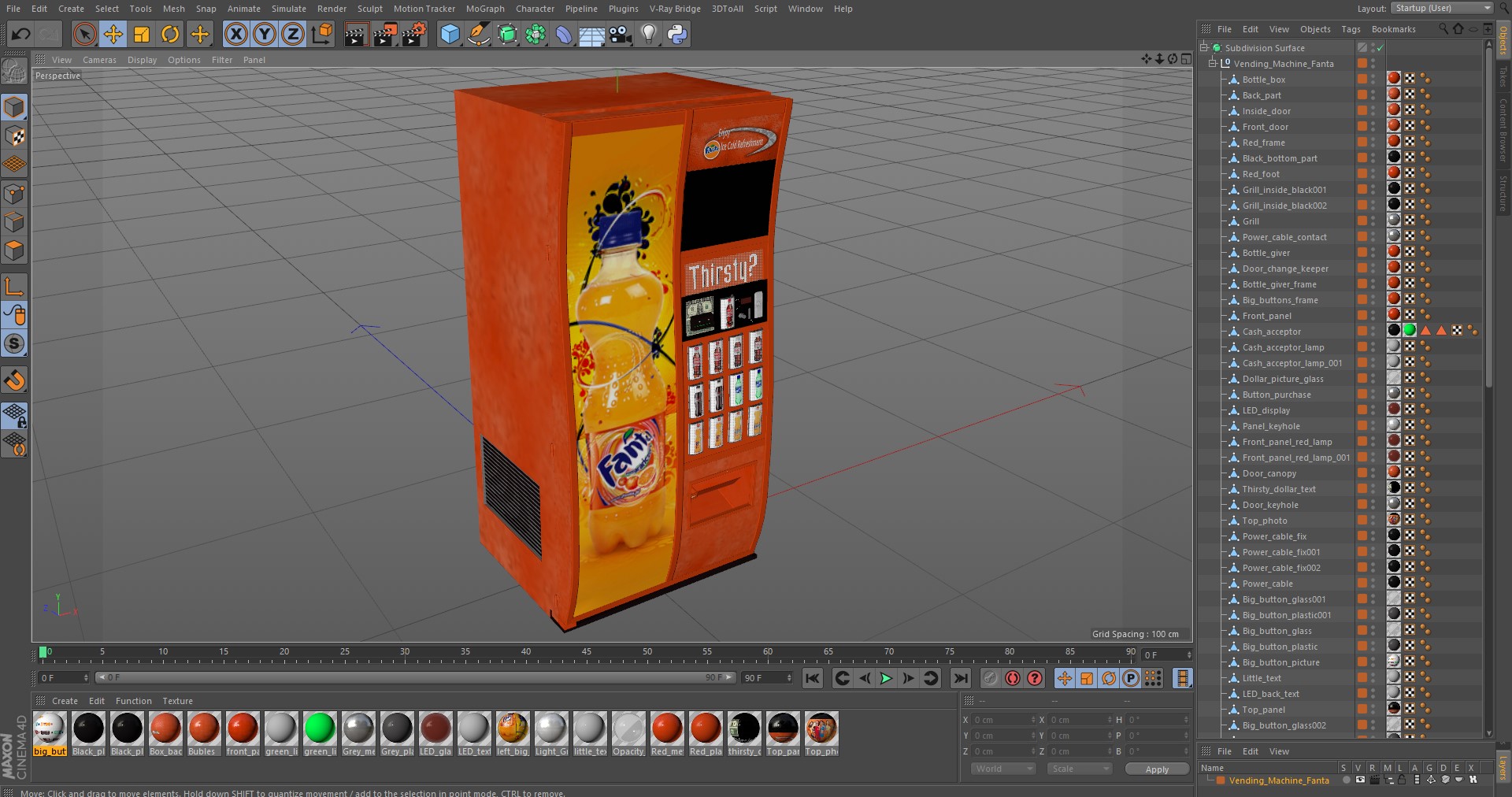The image size is (1512, 797).
Task: Toggle the Snap S icon
Action: [14, 343]
